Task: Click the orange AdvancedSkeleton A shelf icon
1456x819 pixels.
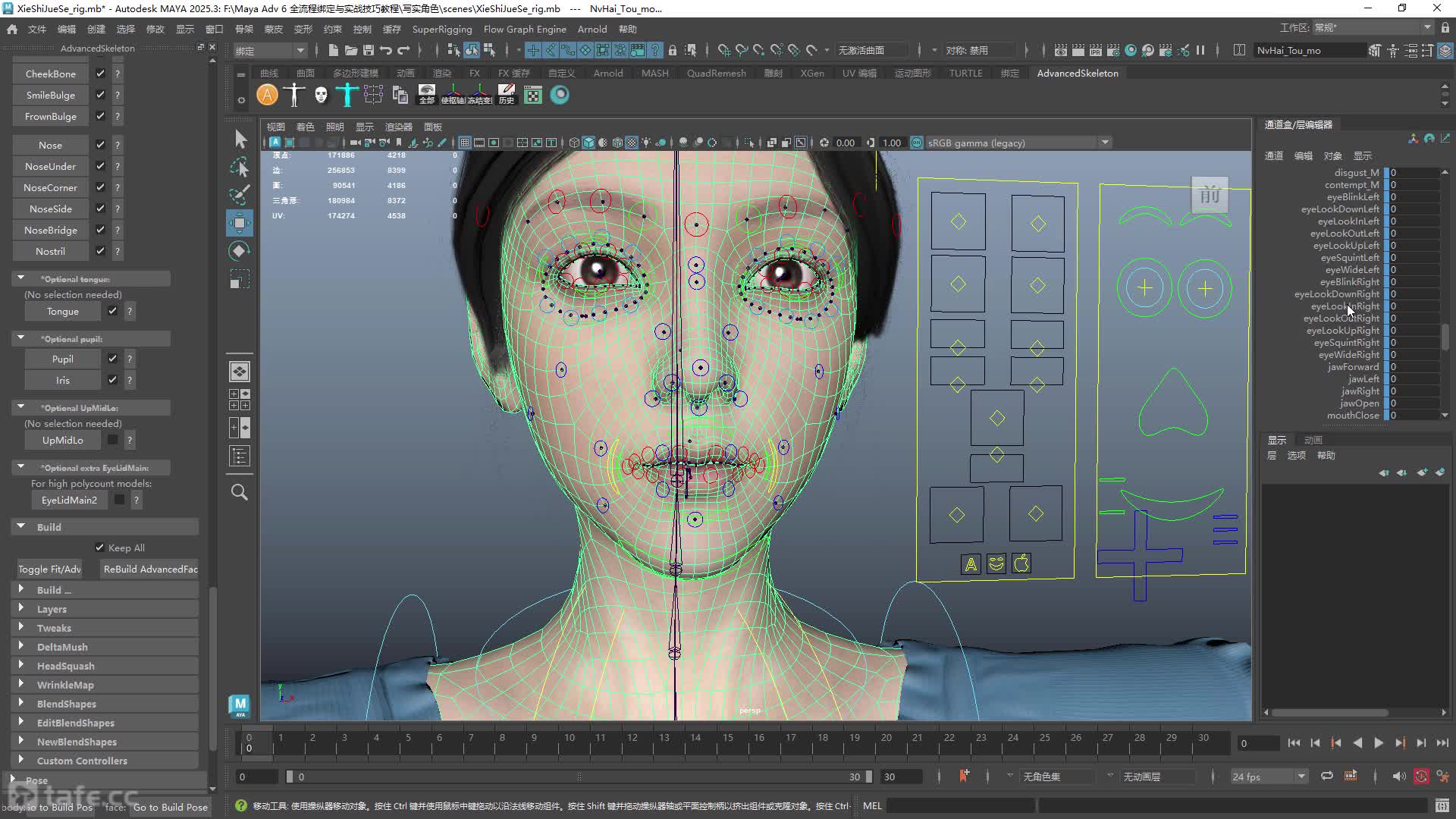Action: 267,95
